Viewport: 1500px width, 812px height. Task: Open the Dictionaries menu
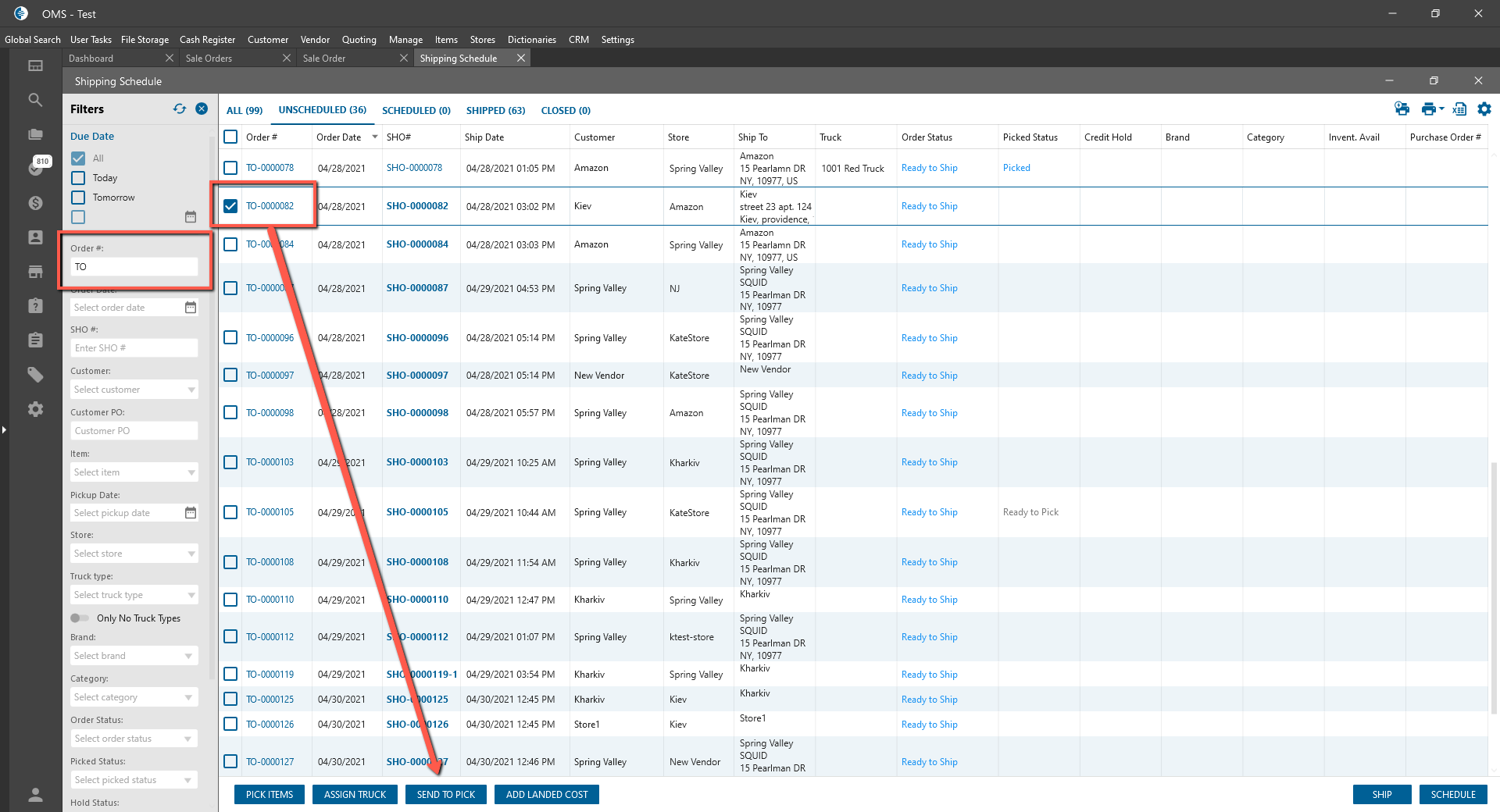click(531, 40)
